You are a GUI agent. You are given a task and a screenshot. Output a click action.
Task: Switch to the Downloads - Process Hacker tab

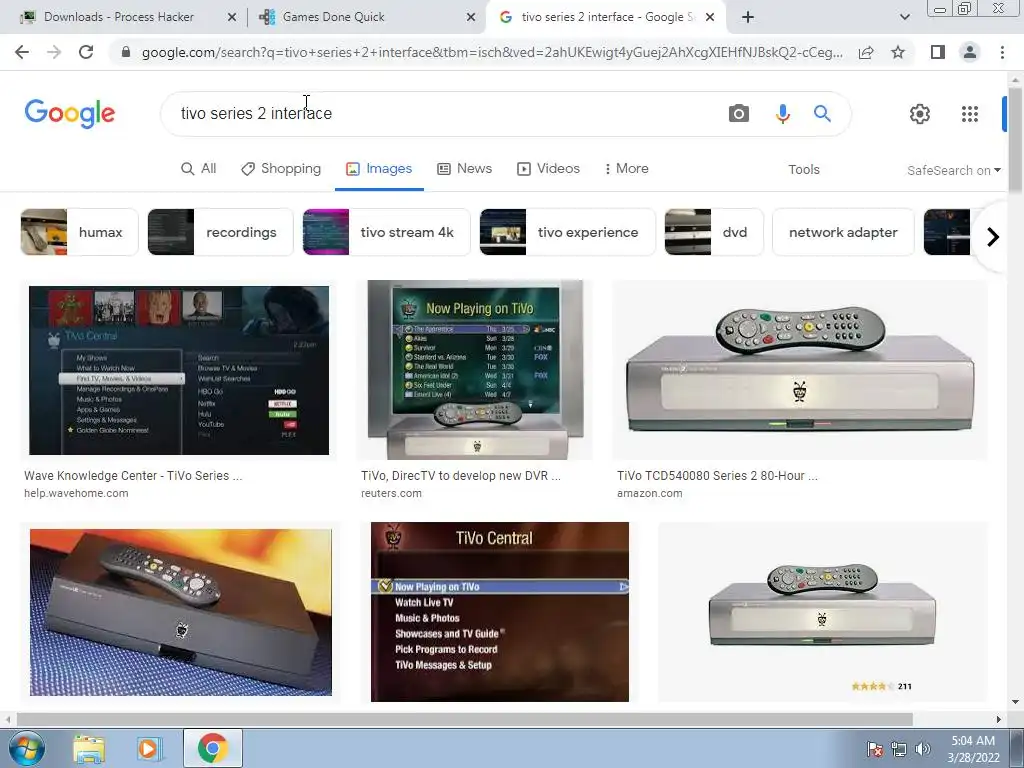point(120,17)
